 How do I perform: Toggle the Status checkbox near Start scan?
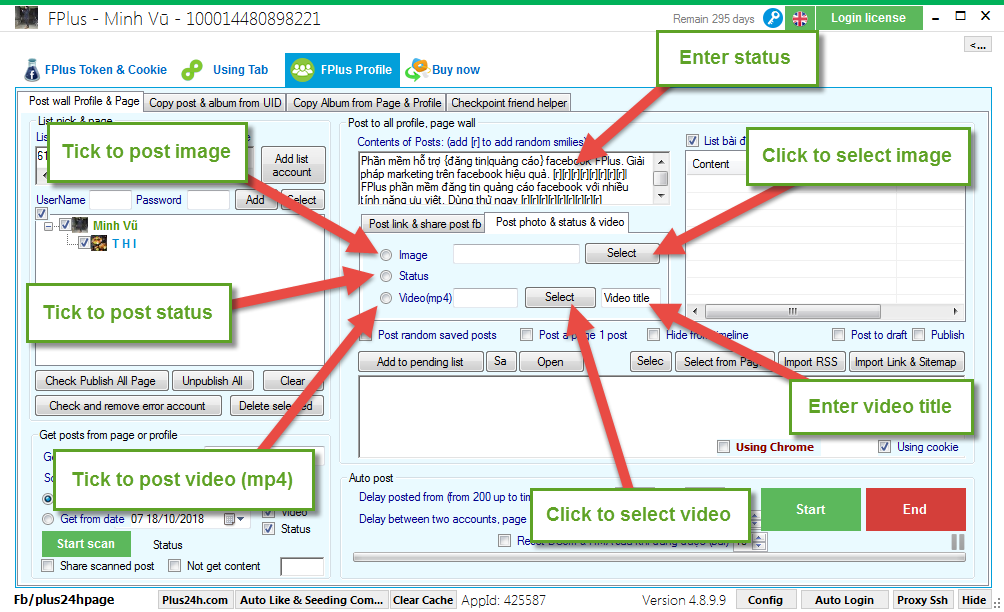click(269, 529)
